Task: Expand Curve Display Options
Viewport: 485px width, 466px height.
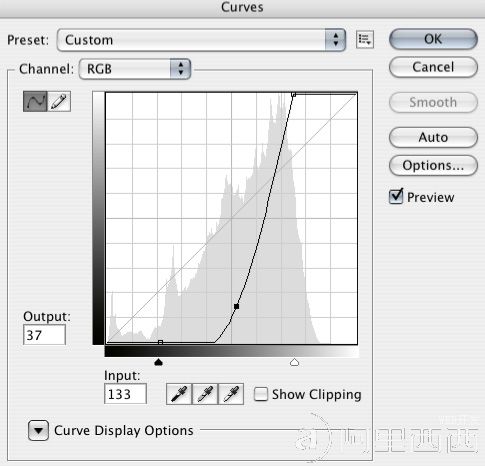Action: click(x=38, y=430)
